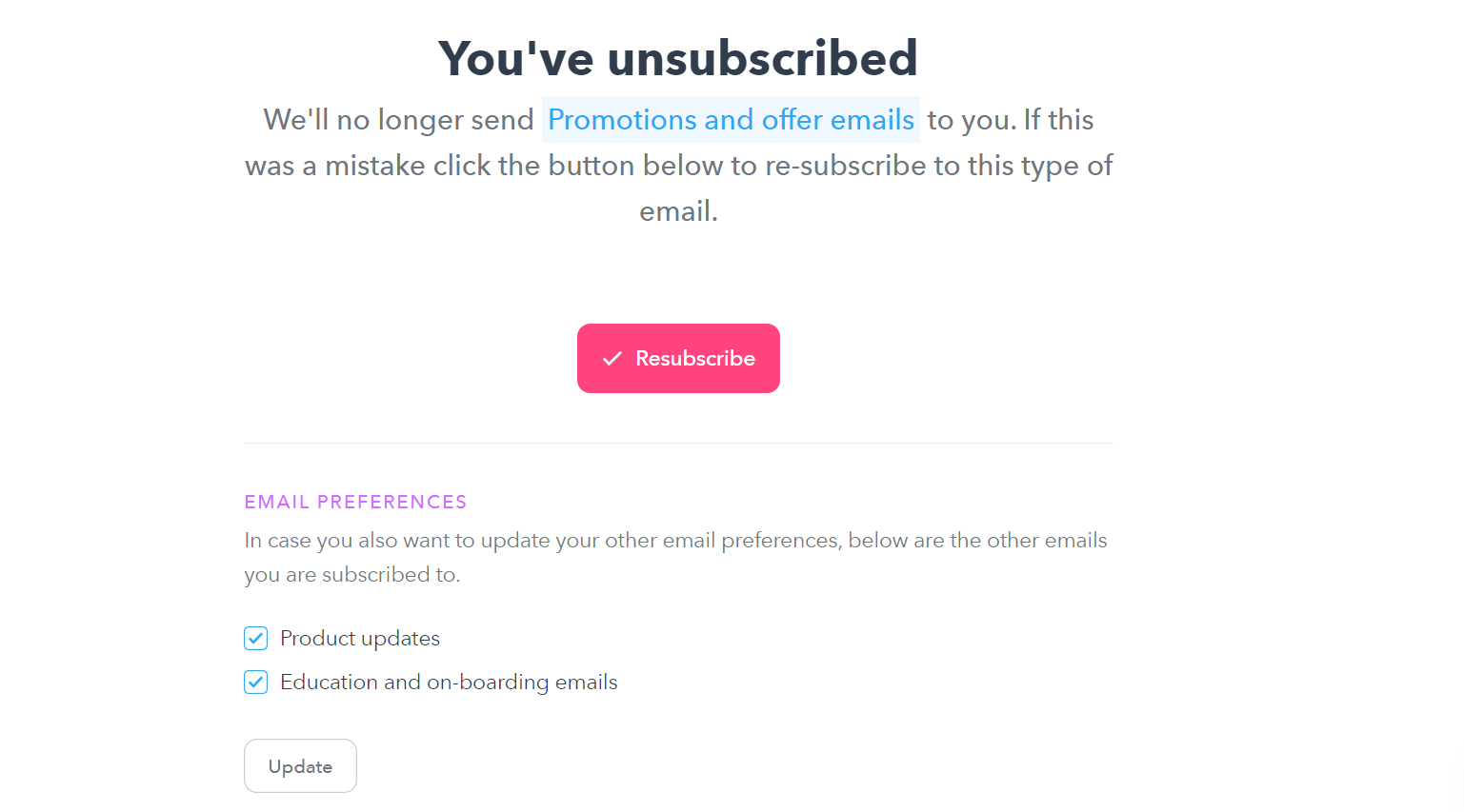Viewport: 1464px width, 812px height.
Task: Click the horizontal divider below Resubscribe
Action: point(678,443)
